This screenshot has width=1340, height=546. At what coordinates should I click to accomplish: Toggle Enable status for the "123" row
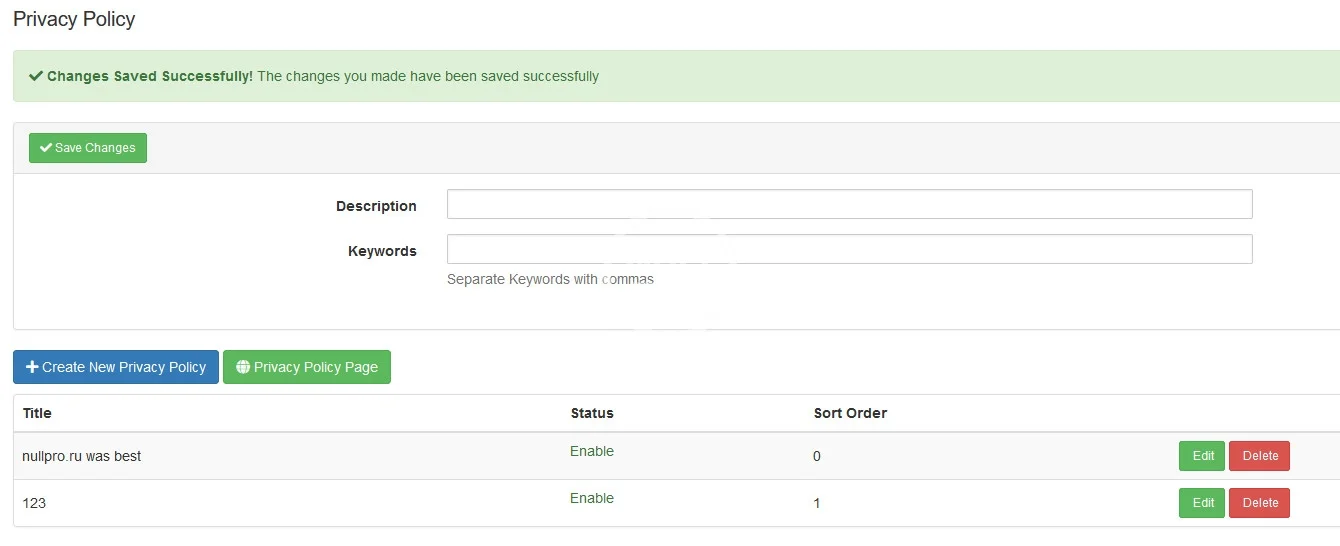click(592, 498)
